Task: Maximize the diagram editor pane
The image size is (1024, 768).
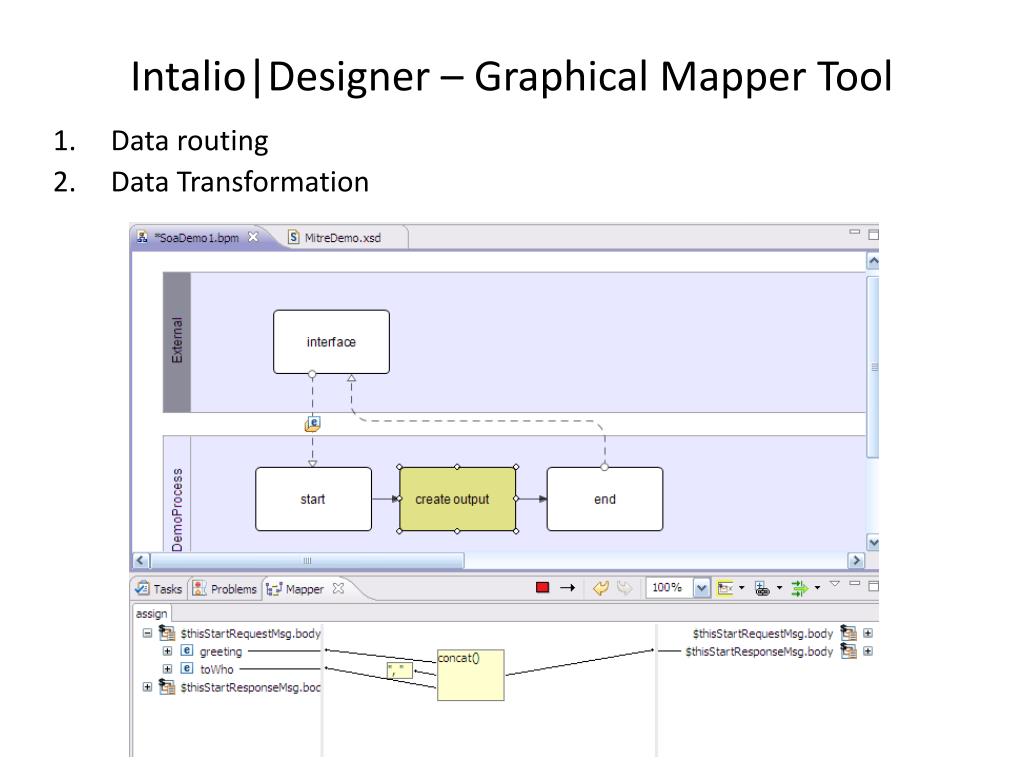Action: [x=874, y=234]
